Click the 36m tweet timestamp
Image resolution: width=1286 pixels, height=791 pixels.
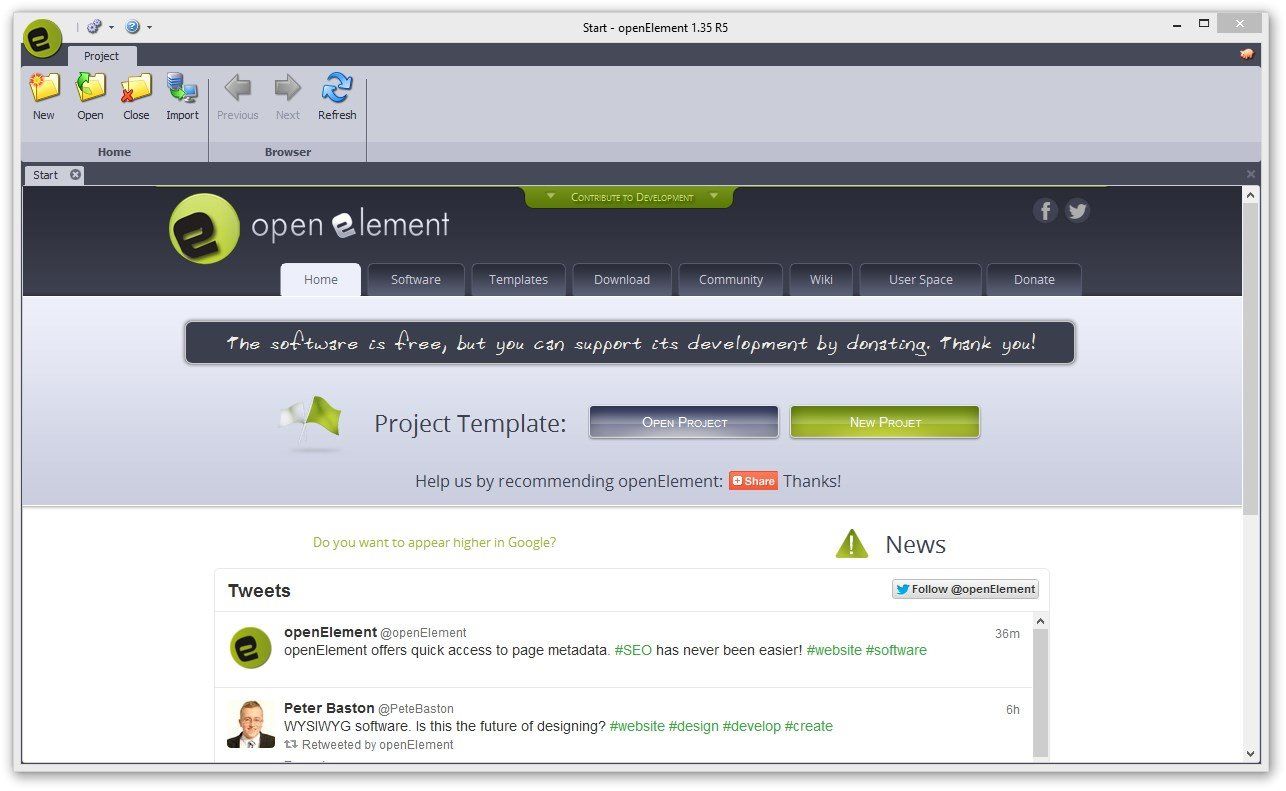[x=1007, y=634]
